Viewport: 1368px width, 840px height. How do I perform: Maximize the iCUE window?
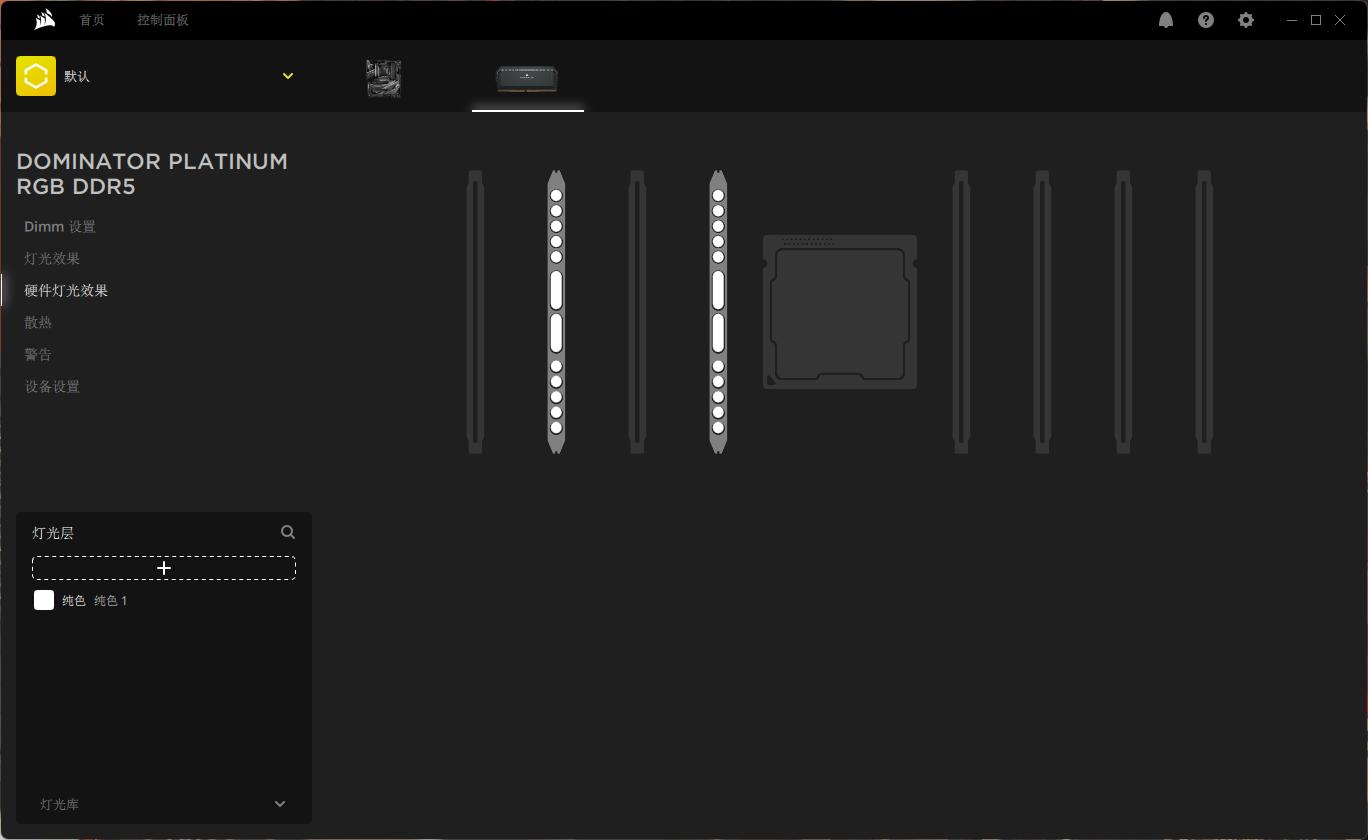pos(1316,20)
